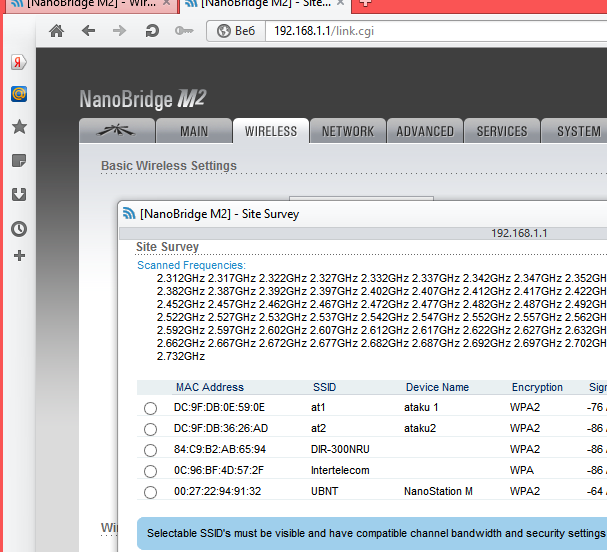
Task: Open bookmarks star in sidebar
Action: (x=19, y=127)
